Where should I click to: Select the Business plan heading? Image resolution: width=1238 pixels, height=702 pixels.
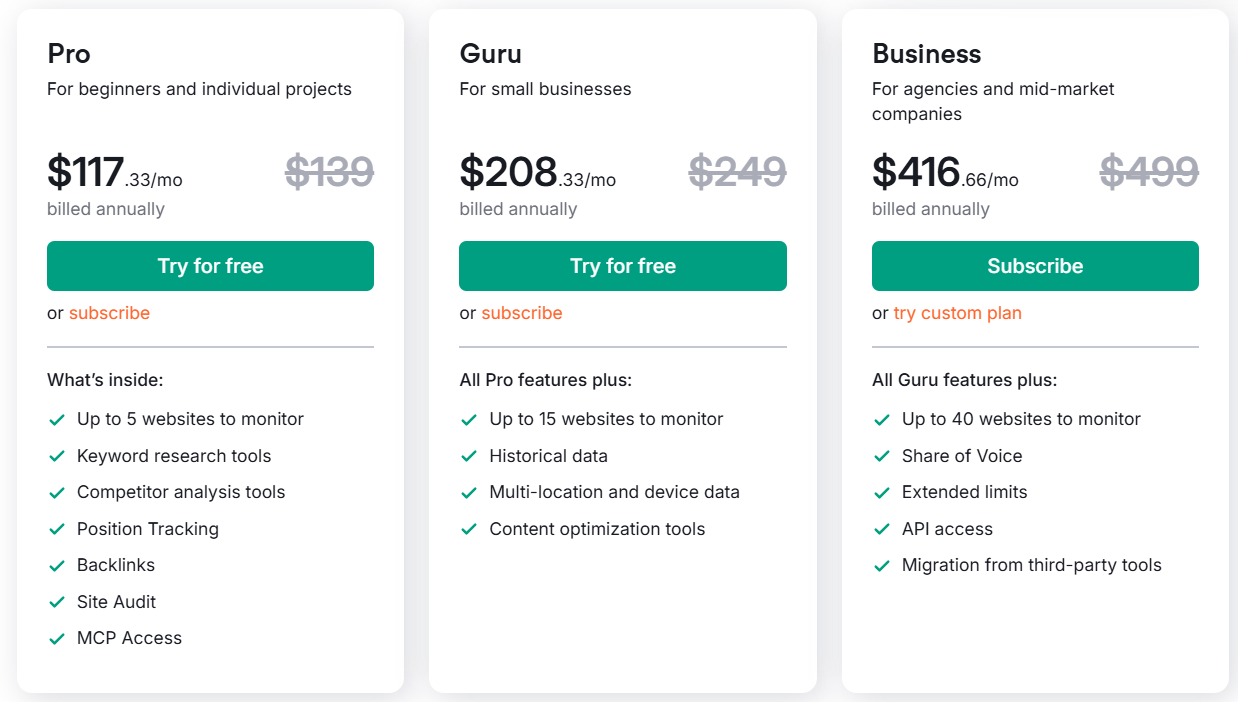[926, 53]
